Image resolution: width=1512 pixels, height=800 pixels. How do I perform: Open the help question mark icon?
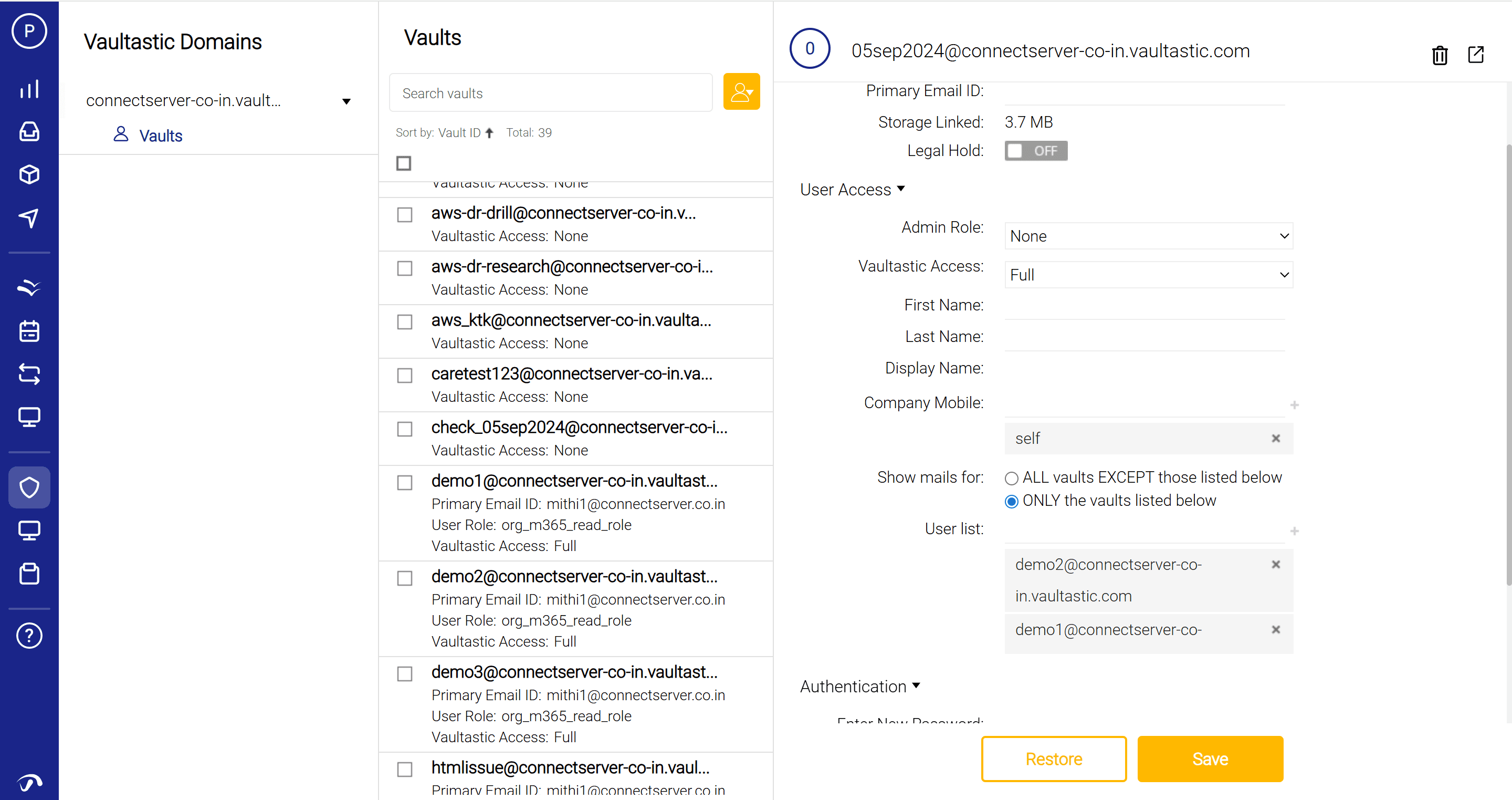(x=29, y=636)
